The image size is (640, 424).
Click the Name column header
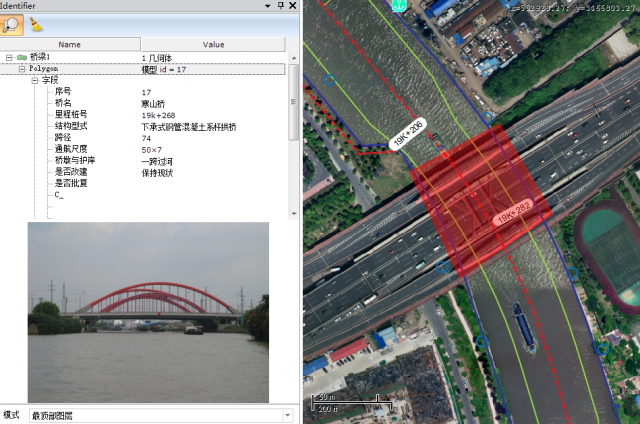point(70,44)
